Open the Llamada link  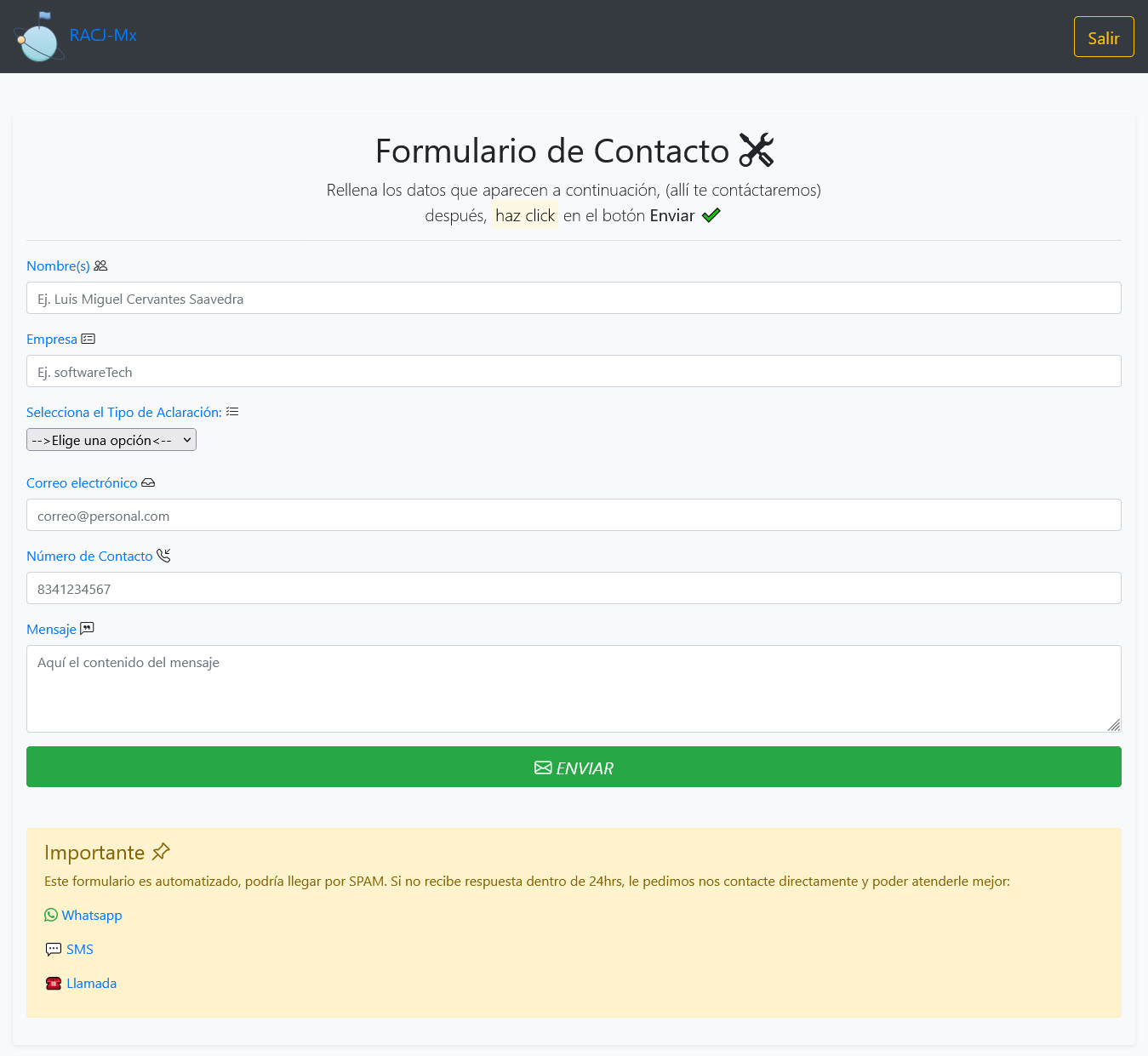91,983
